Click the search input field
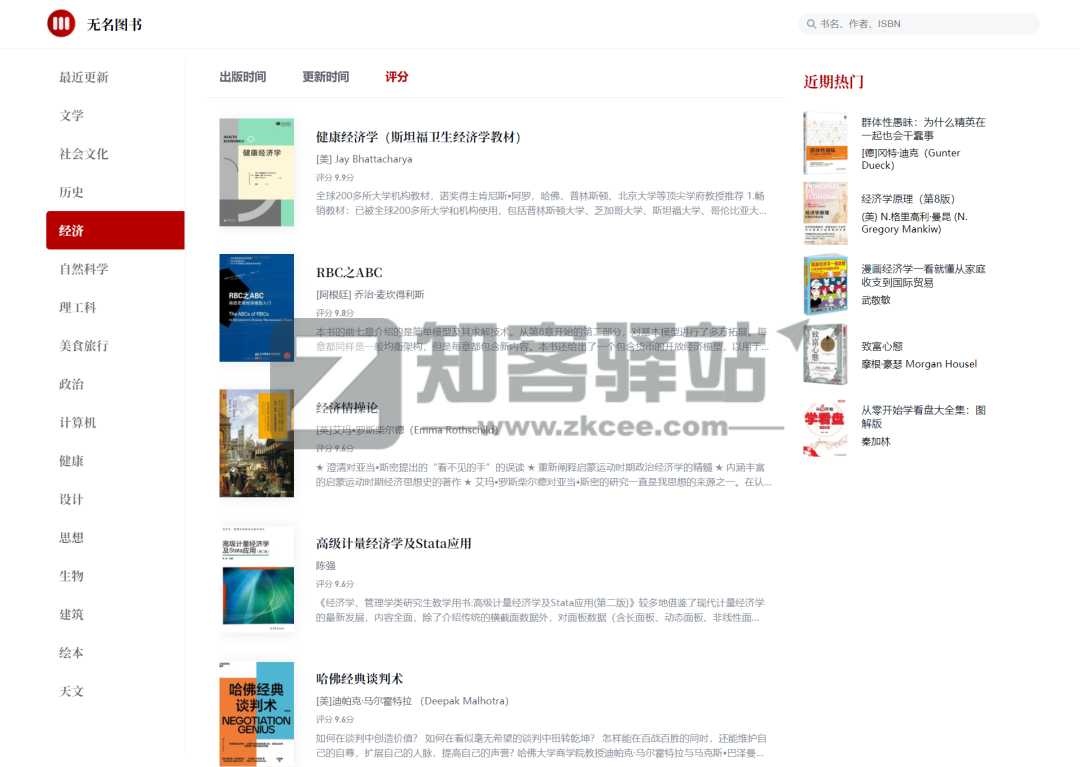1080x767 pixels. [920, 23]
